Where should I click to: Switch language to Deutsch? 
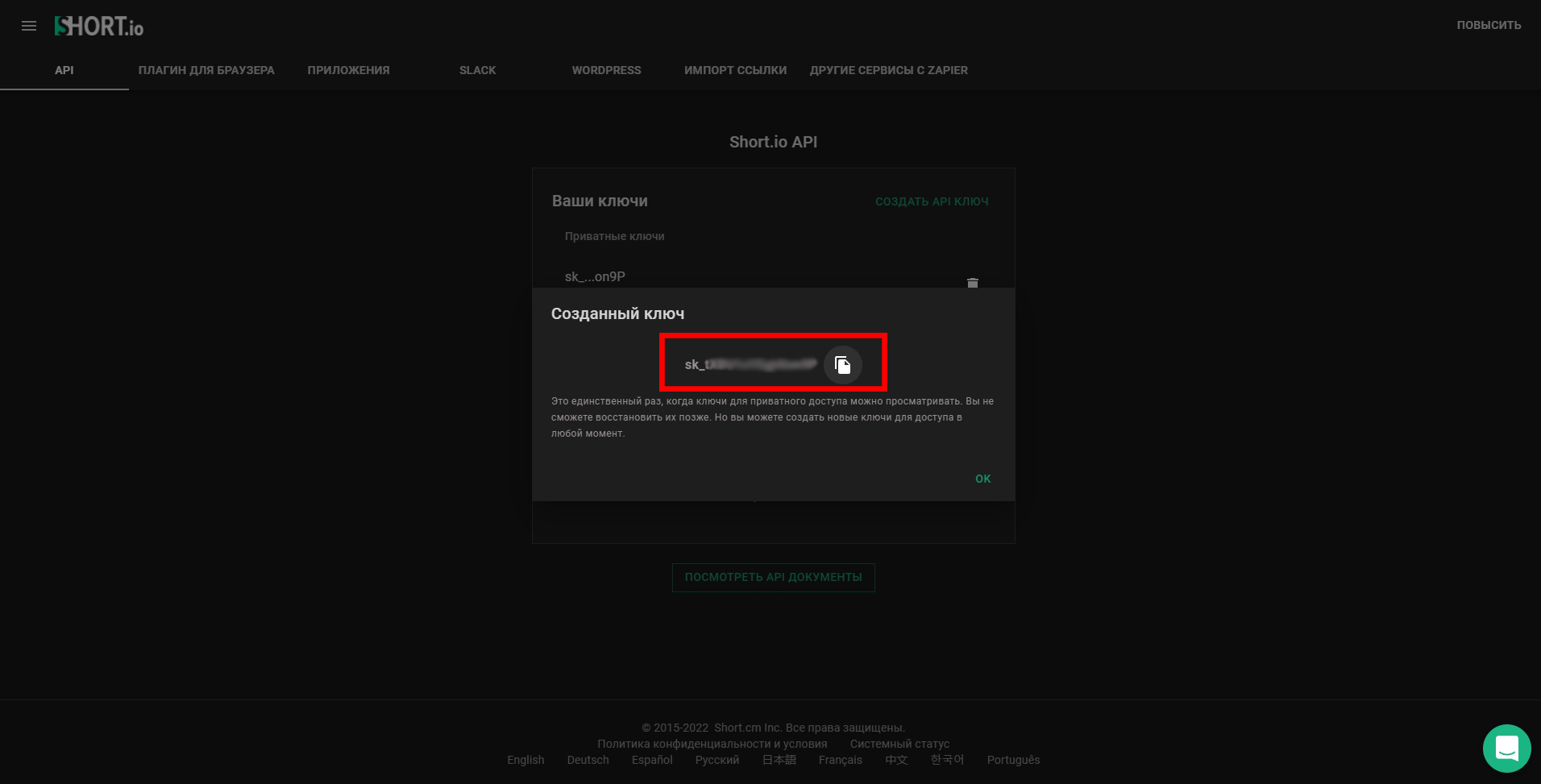pos(588,760)
